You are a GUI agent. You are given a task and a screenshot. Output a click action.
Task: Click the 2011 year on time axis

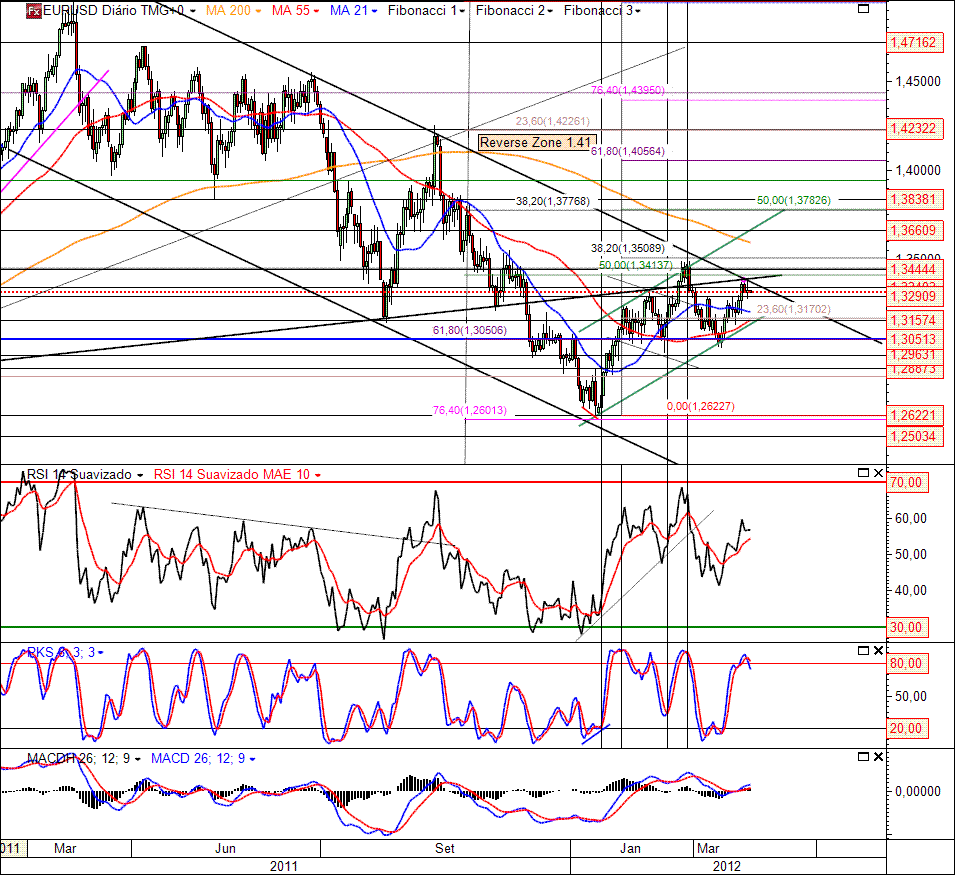[x=284, y=866]
